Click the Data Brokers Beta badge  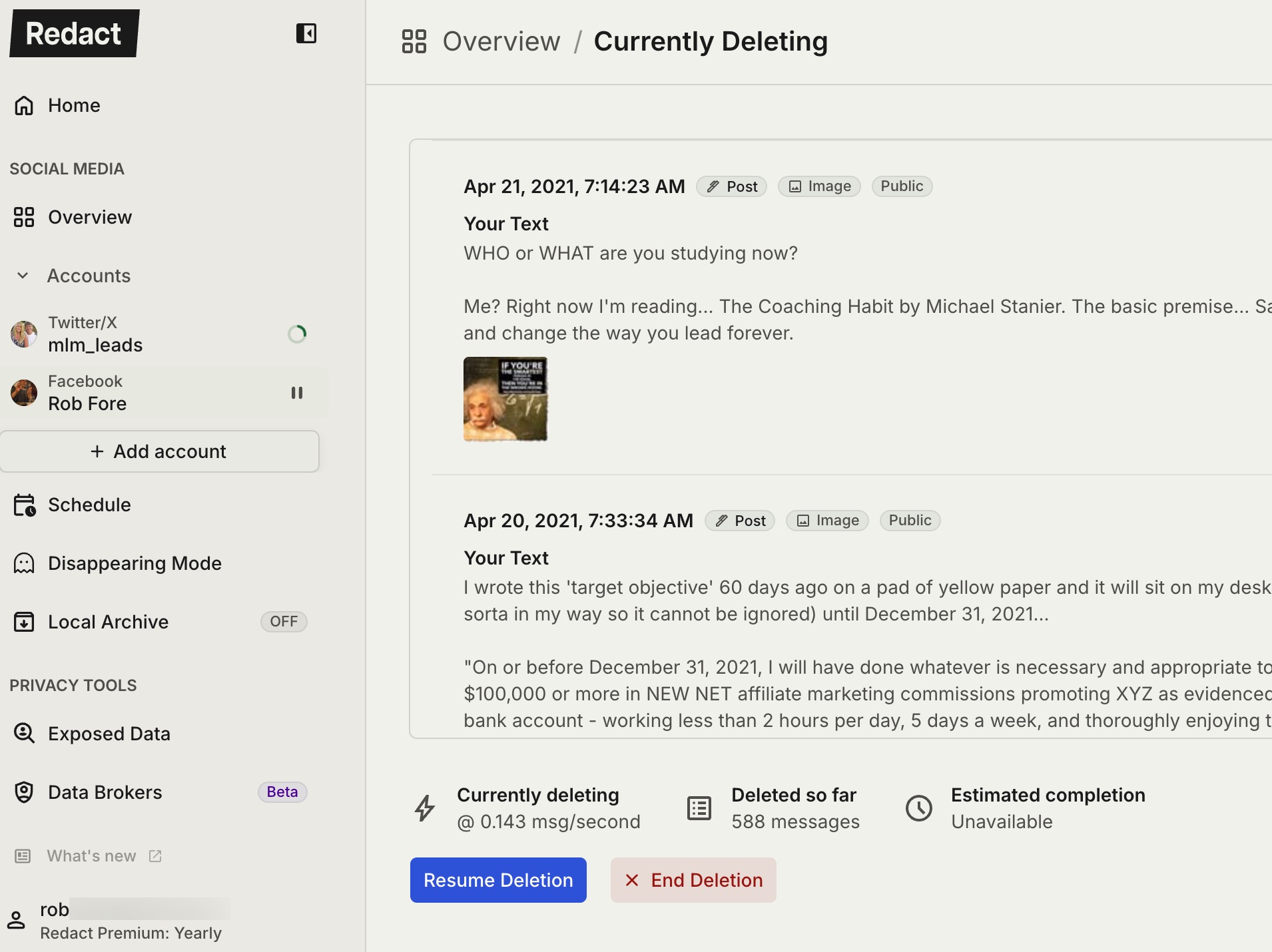[x=282, y=792]
